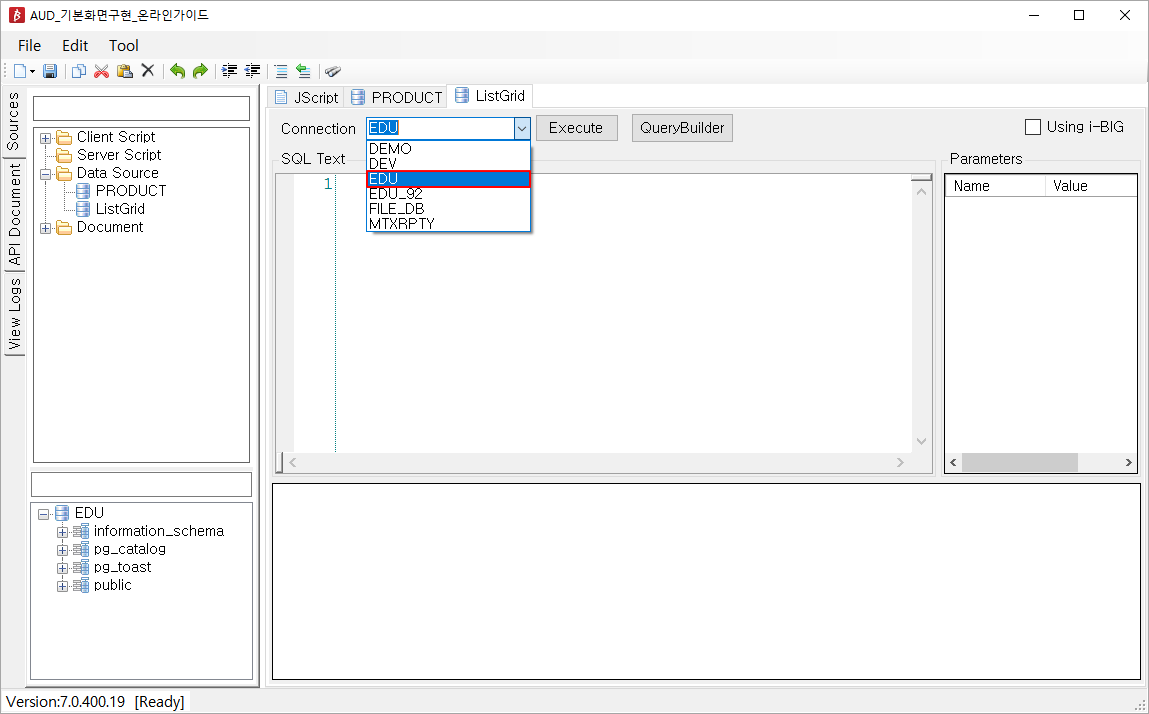
Task: Open the Sources side tab
Action: (13, 122)
